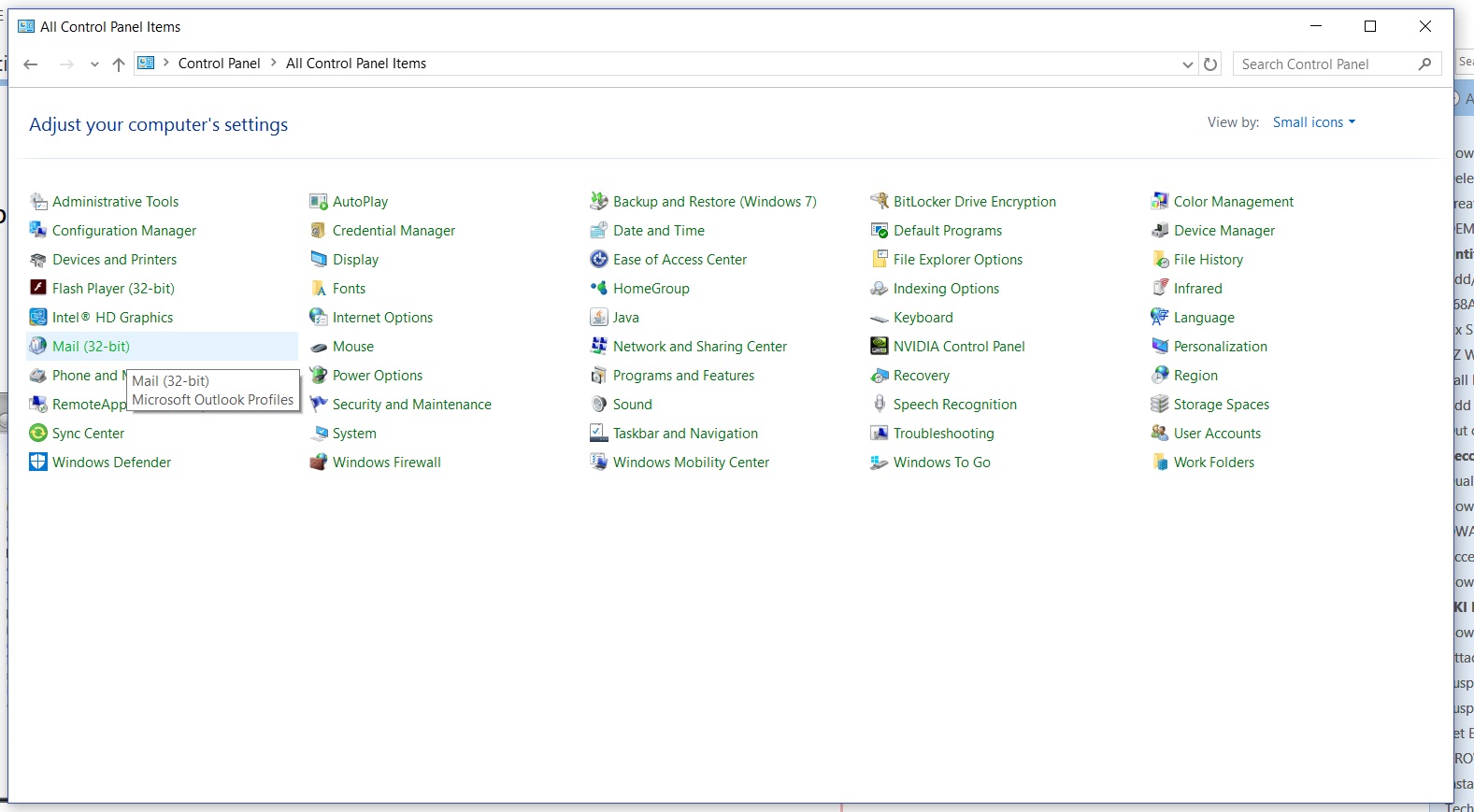Open the Date and Time link
This screenshot has height=812, width=1474.
pos(659,231)
